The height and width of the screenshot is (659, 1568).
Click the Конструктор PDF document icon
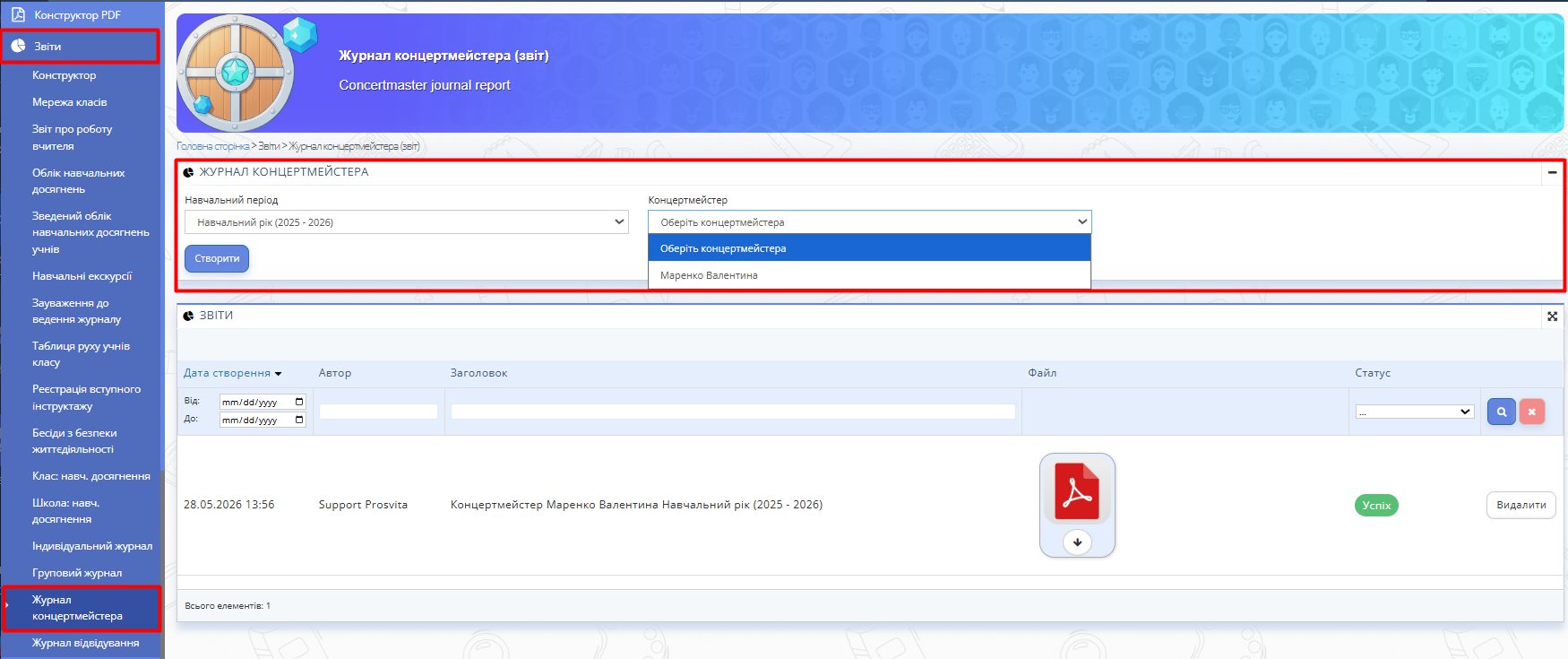point(18,14)
